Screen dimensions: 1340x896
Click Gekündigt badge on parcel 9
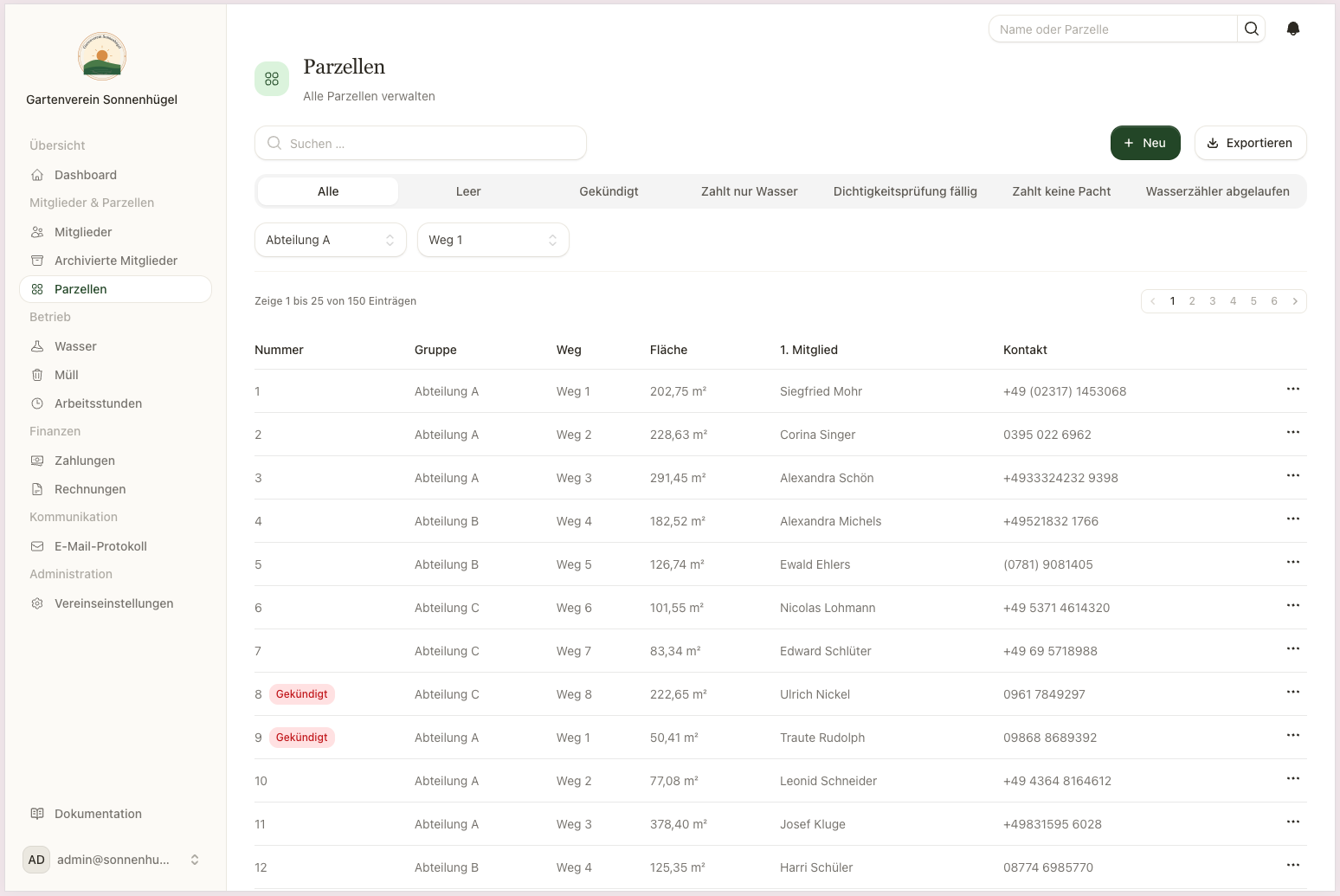tap(302, 738)
